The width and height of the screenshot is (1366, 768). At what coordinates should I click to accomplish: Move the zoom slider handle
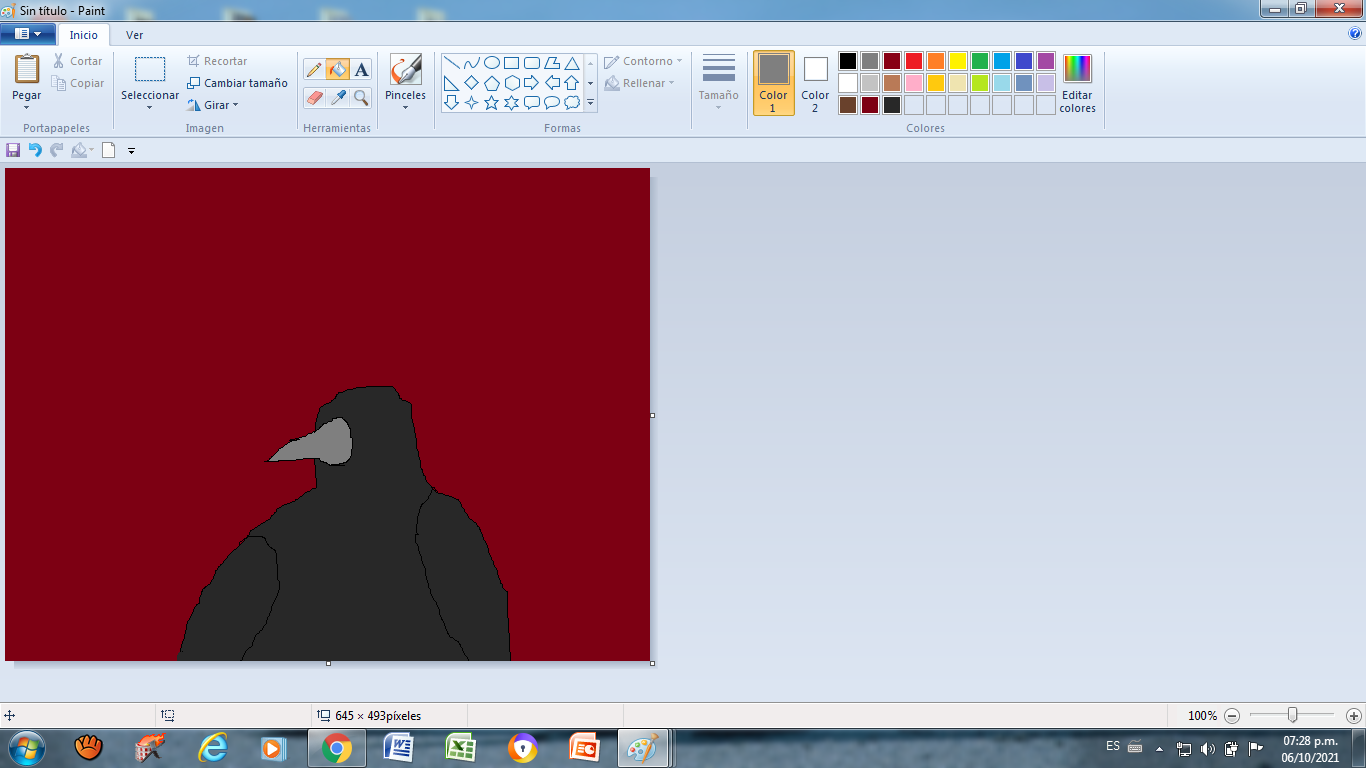click(1293, 715)
